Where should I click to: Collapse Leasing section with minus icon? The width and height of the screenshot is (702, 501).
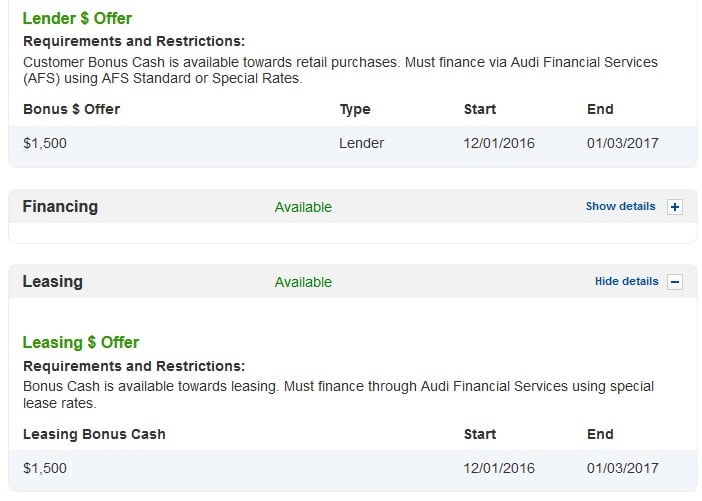(x=675, y=282)
